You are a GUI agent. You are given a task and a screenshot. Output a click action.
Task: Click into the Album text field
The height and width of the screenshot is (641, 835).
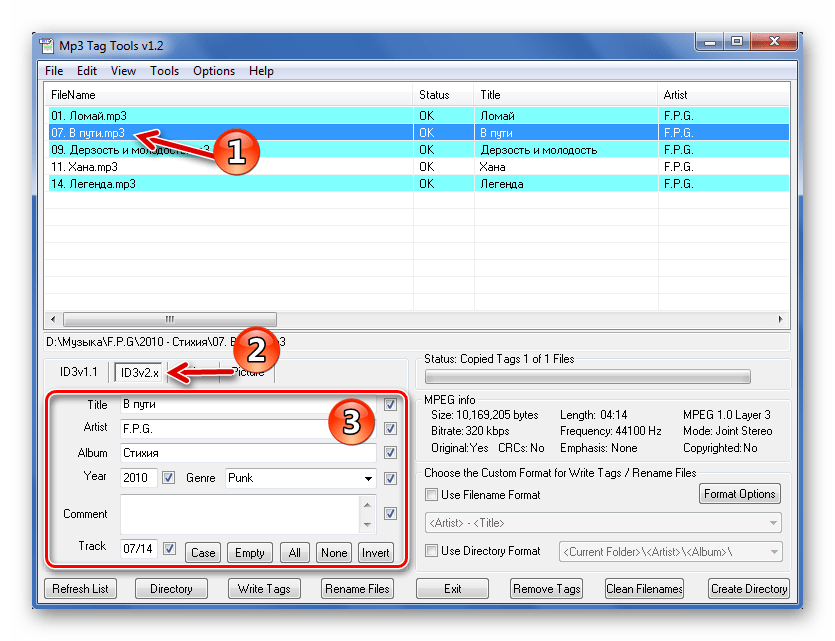(247, 453)
